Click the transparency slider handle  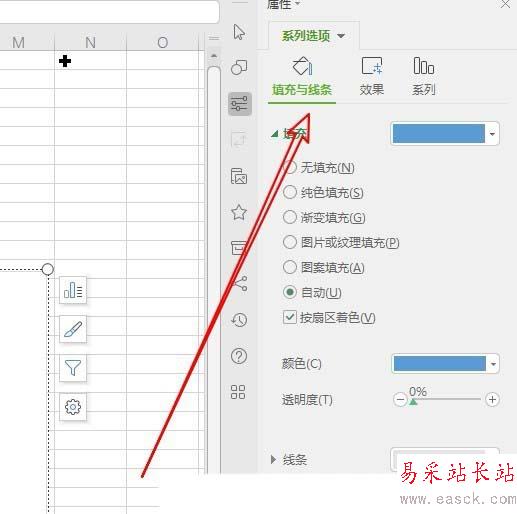[x=413, y=402]
